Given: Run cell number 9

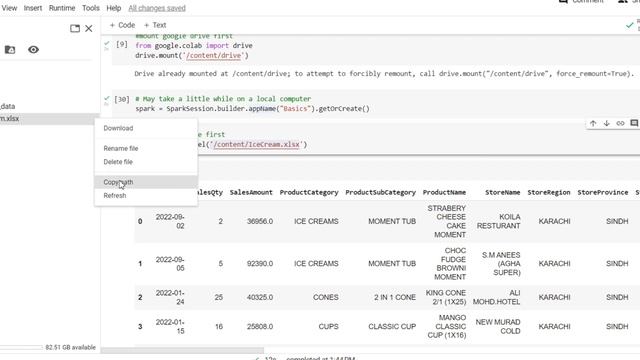Looking at the screenshot, I should [121, 44].
